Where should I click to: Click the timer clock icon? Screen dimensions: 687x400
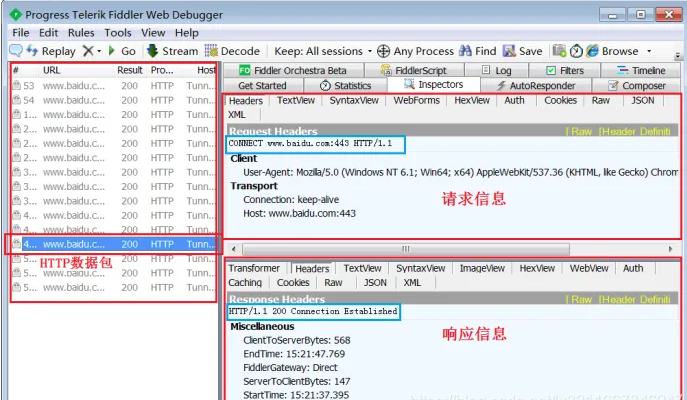(576, 51)
